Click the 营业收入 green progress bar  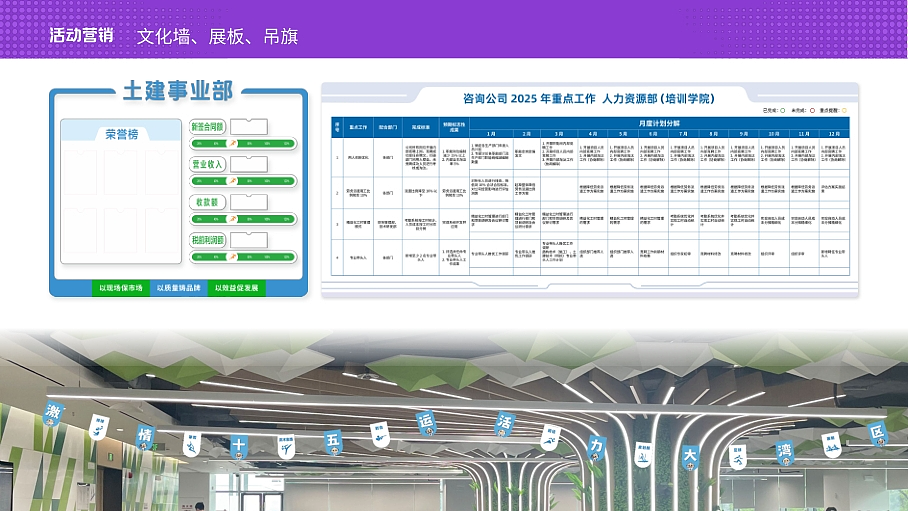(243, 181)
